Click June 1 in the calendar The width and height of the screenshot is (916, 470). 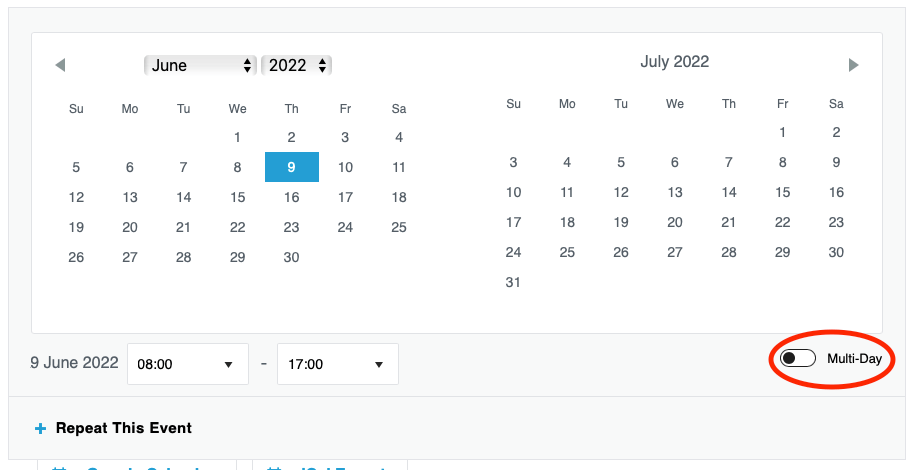coord(237,137)
